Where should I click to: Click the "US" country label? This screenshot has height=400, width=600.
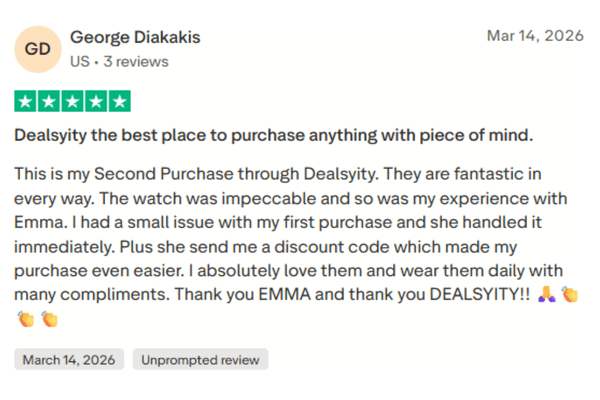79,62
